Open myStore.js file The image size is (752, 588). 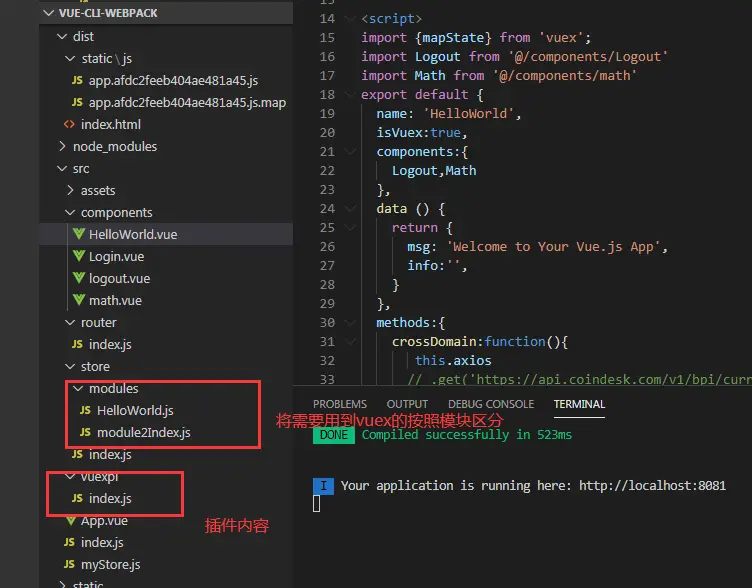(111, 565)
